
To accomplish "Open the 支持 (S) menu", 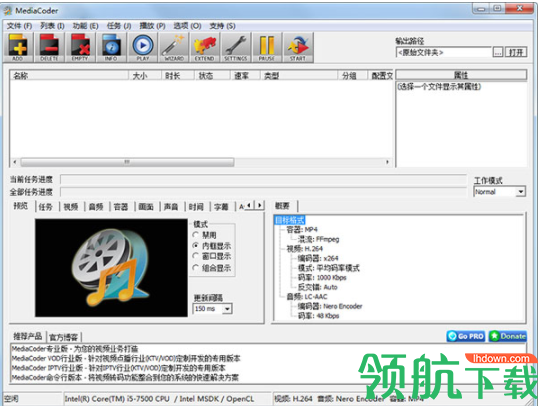I will [x=222, y=26].
